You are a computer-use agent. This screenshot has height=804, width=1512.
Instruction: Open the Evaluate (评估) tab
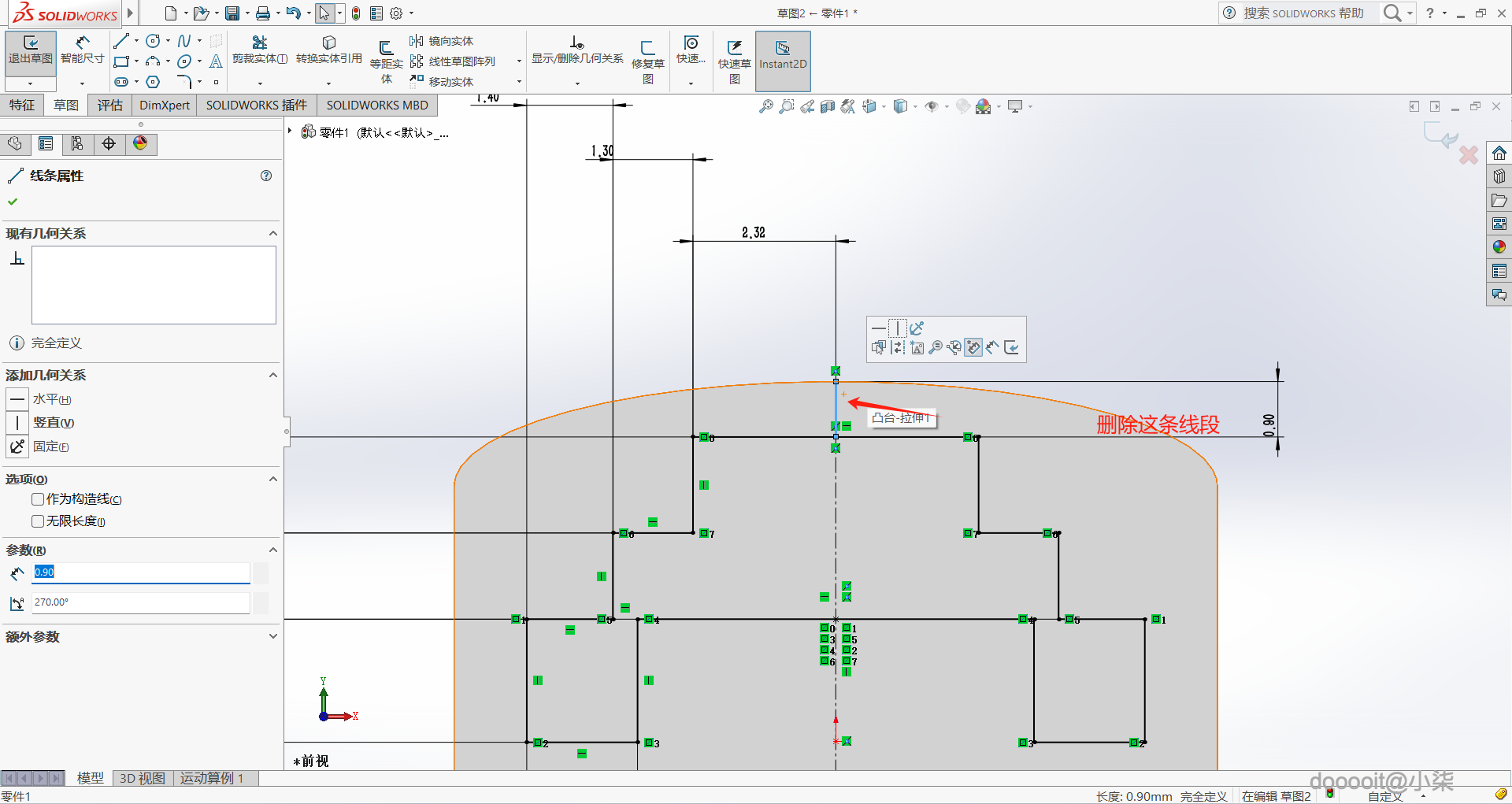point(109,106)
